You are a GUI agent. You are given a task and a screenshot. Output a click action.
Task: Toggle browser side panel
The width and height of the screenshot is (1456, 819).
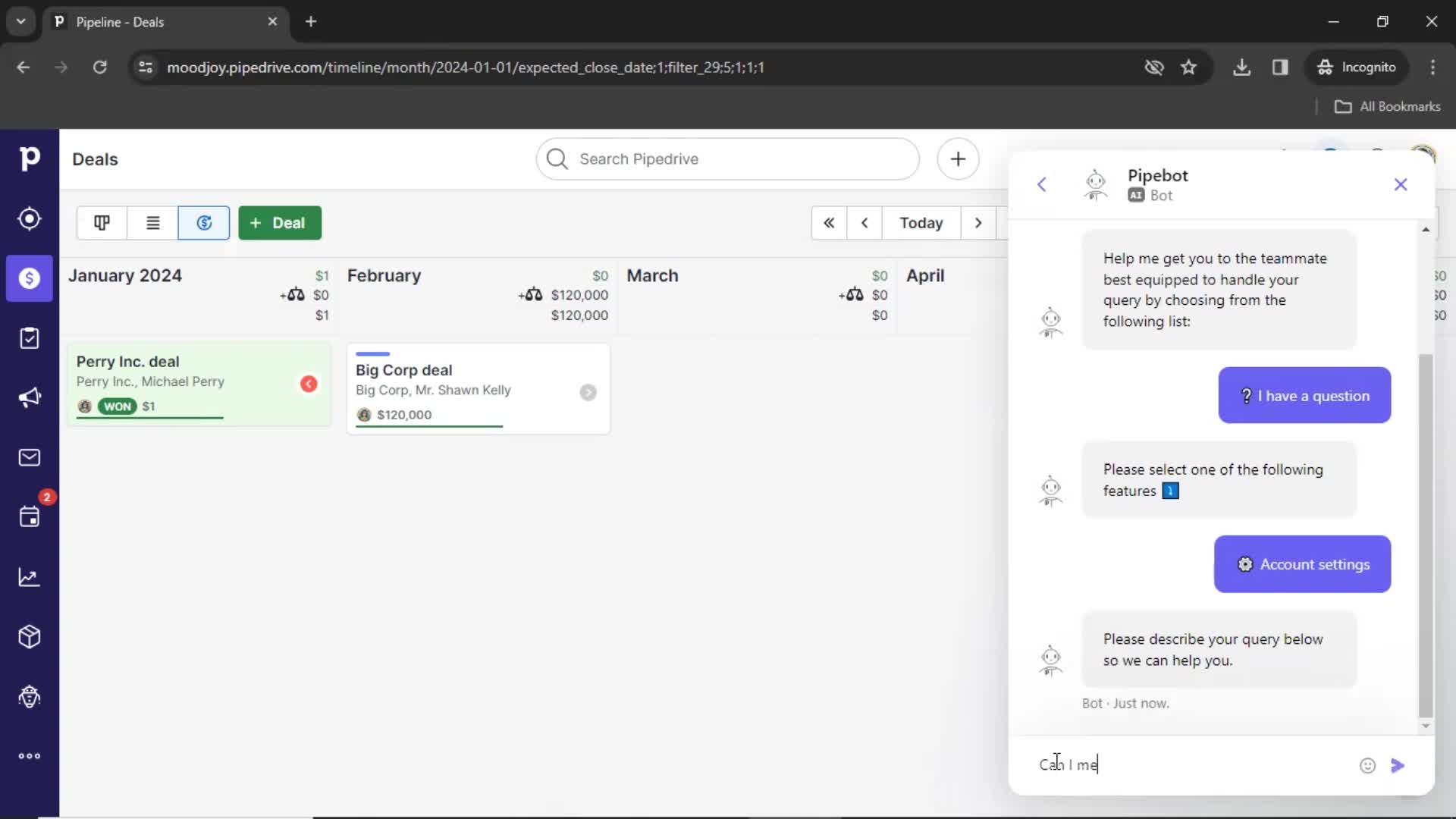click(x=1280, y=67)
